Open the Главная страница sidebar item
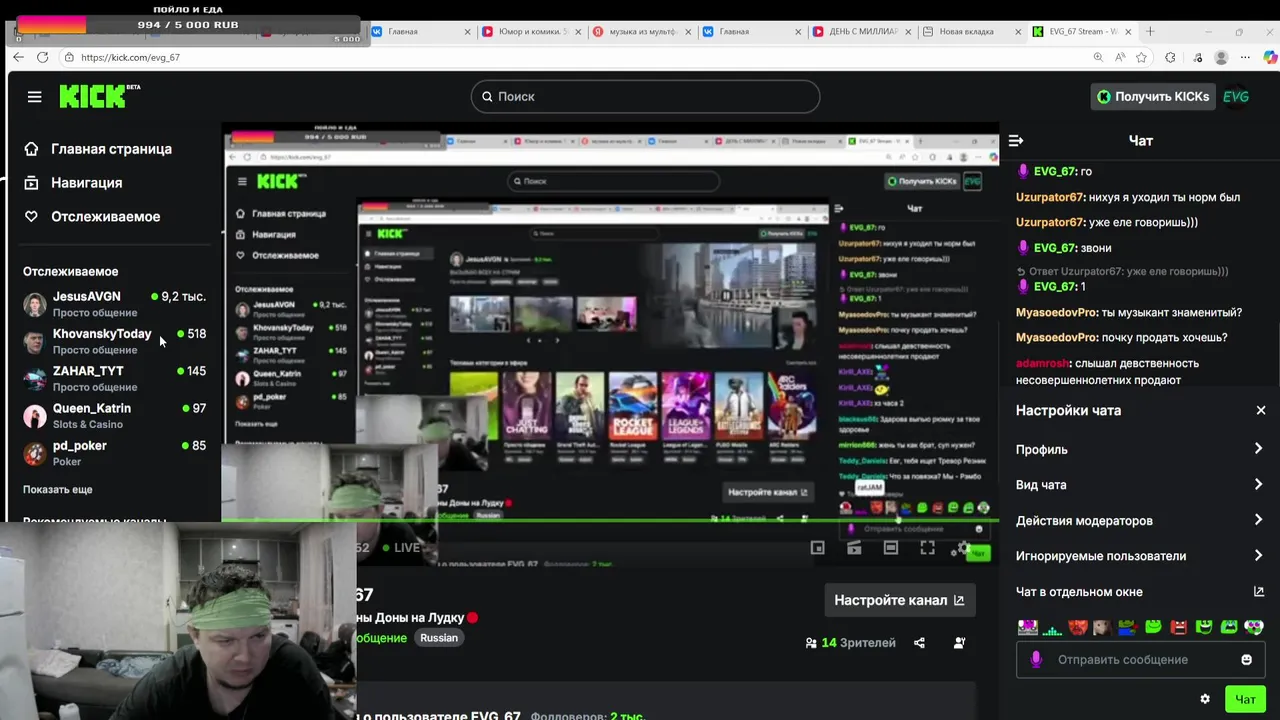This screenshot has height=720, width=1280. [98, 149]
